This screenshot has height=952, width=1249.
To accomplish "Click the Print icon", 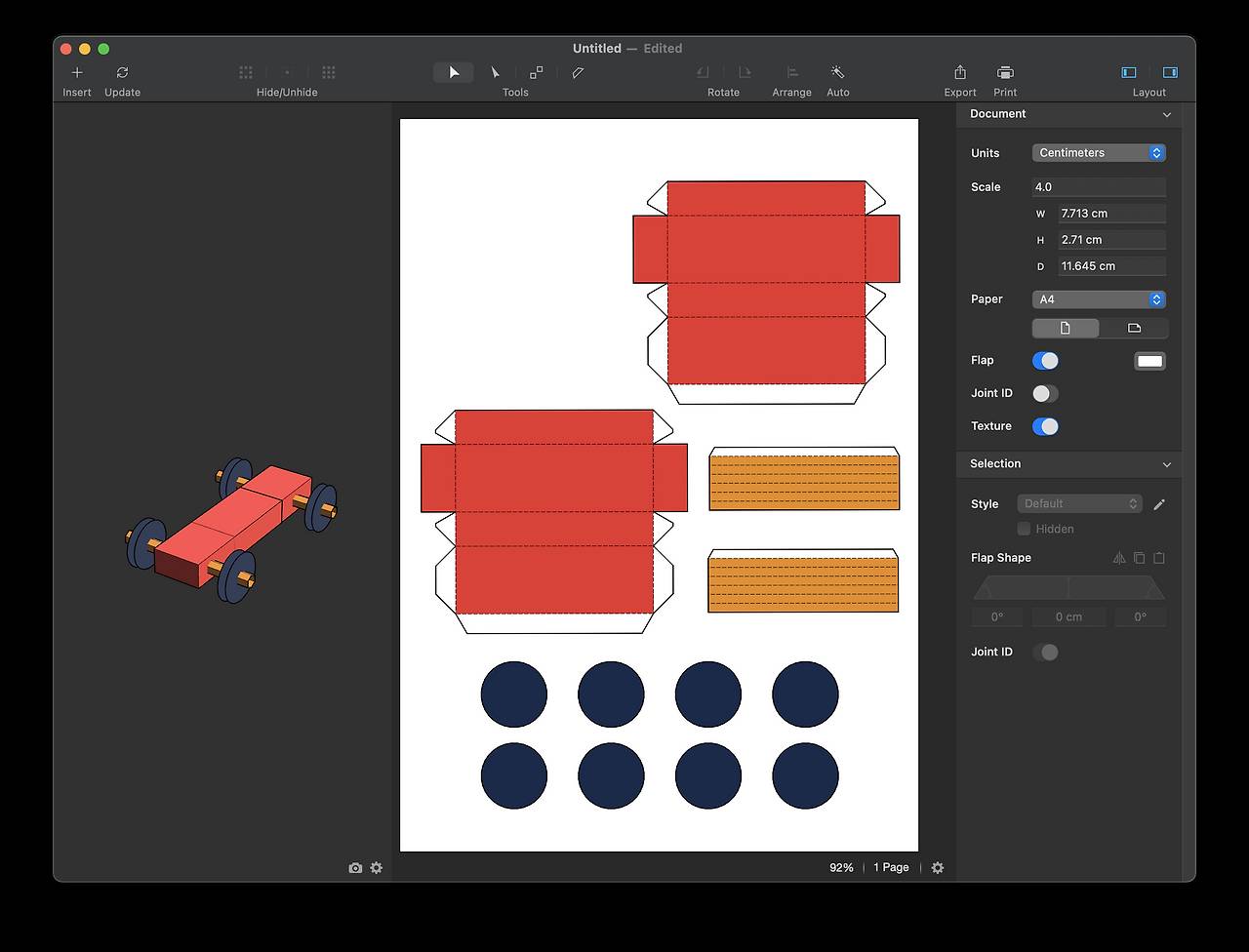I will click(1005, 73).
